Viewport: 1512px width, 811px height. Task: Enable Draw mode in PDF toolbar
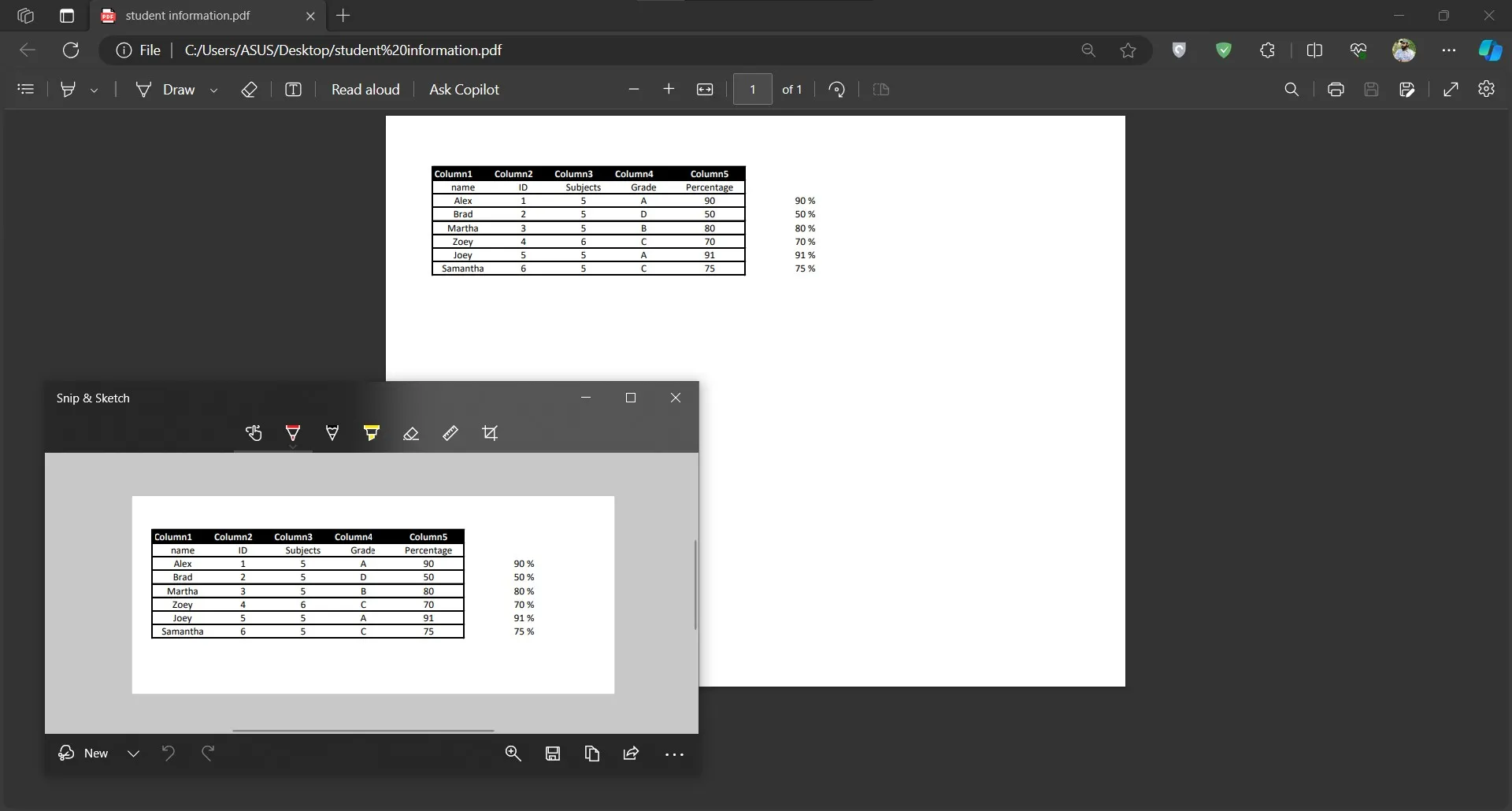tap(165, 90)
